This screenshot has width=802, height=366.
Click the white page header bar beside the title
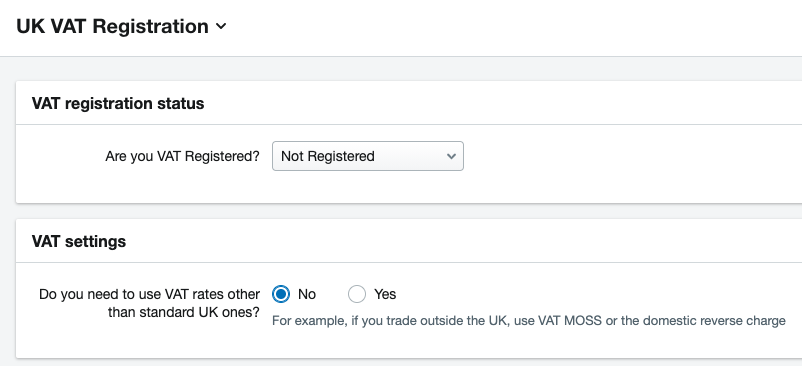pyautogui.click(x=511, y=28)
